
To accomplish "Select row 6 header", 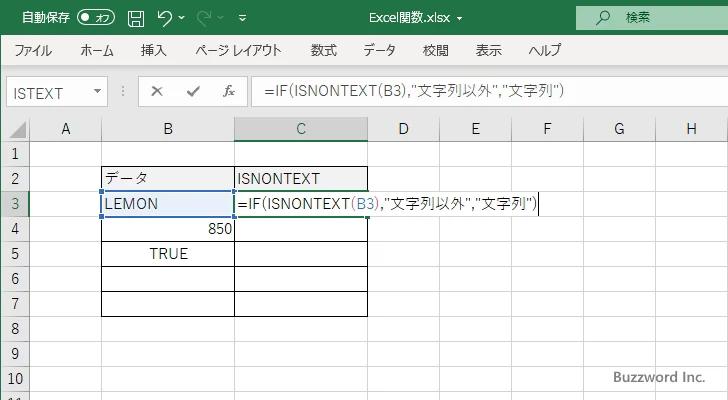I will [15, 279].
